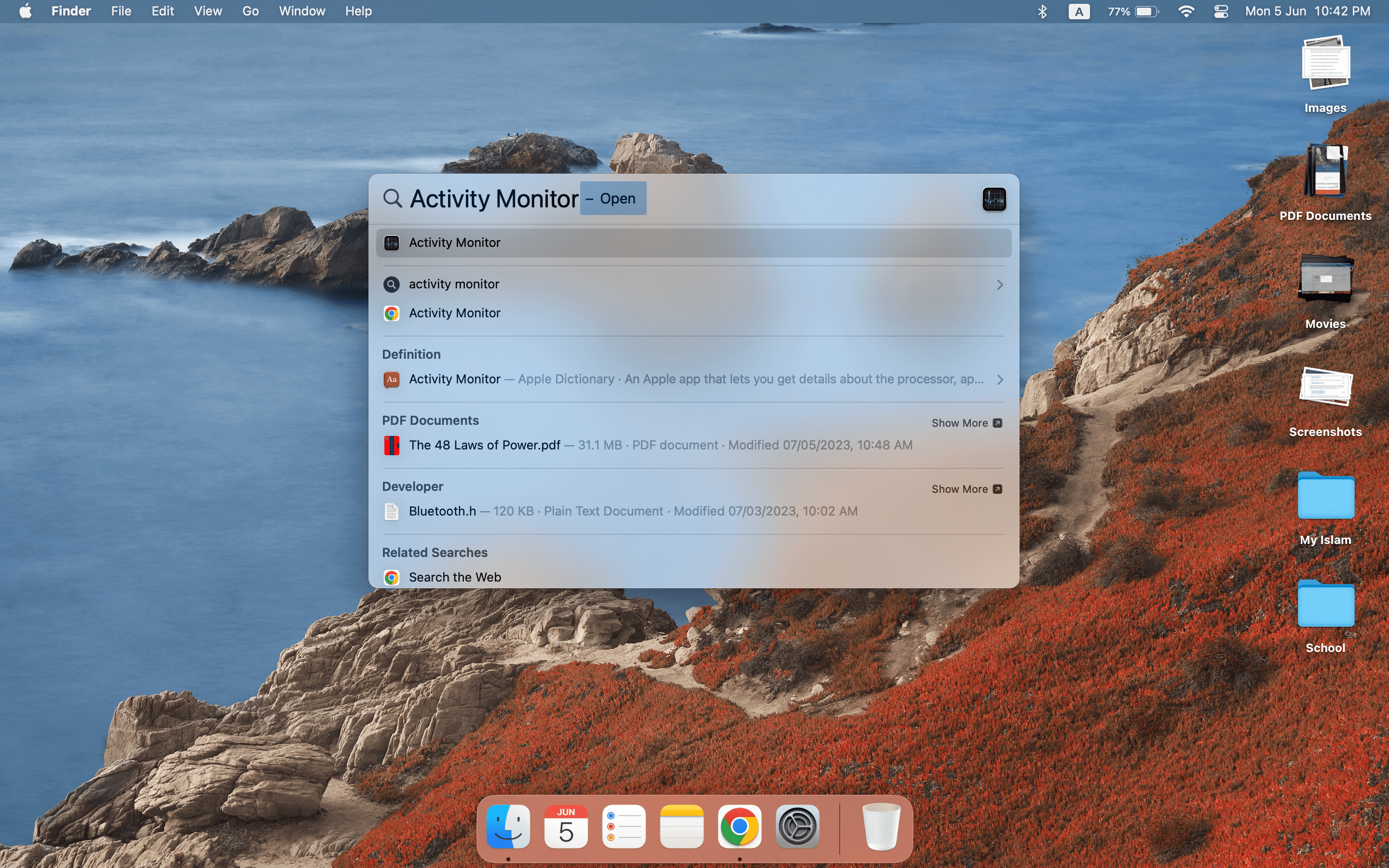The image size is (1389, 868).
Task: Open the View menu
Action: tap(208, 12)
